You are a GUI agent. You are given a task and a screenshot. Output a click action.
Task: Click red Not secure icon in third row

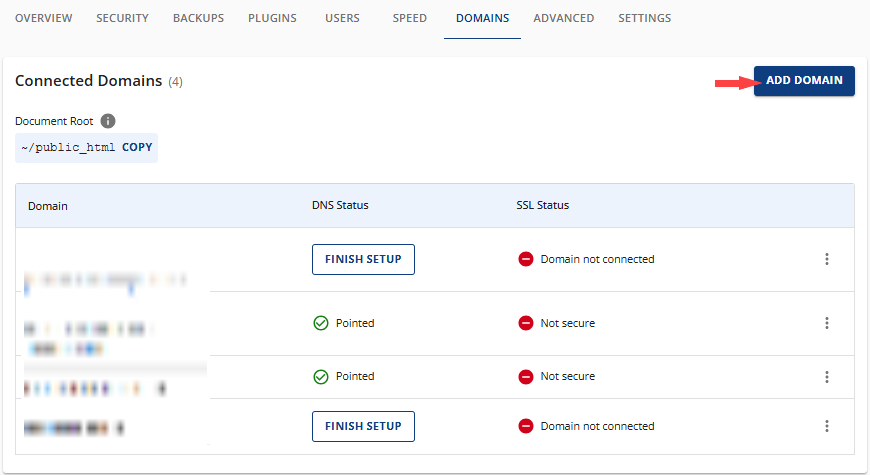(x=525, y=377)
